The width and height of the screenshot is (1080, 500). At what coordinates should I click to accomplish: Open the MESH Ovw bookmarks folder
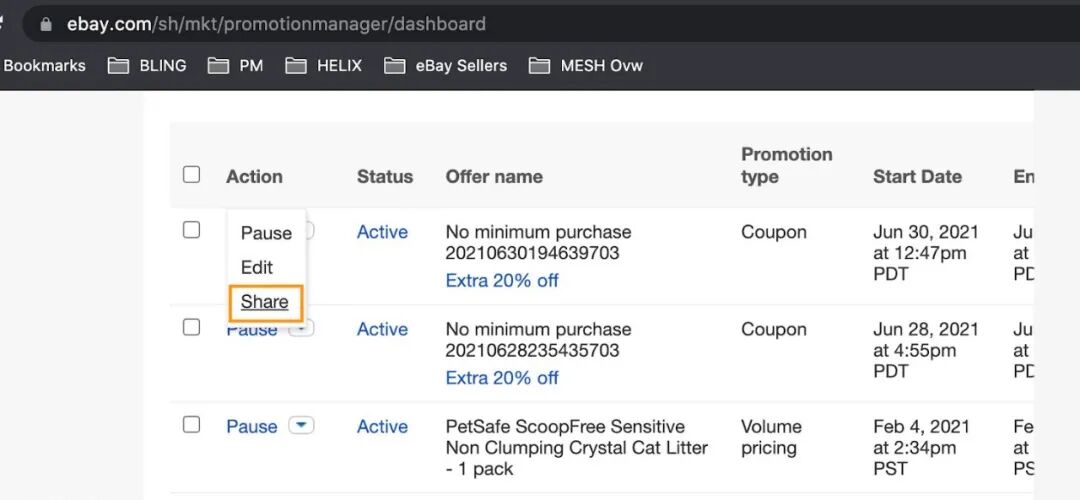click(586, 66)
